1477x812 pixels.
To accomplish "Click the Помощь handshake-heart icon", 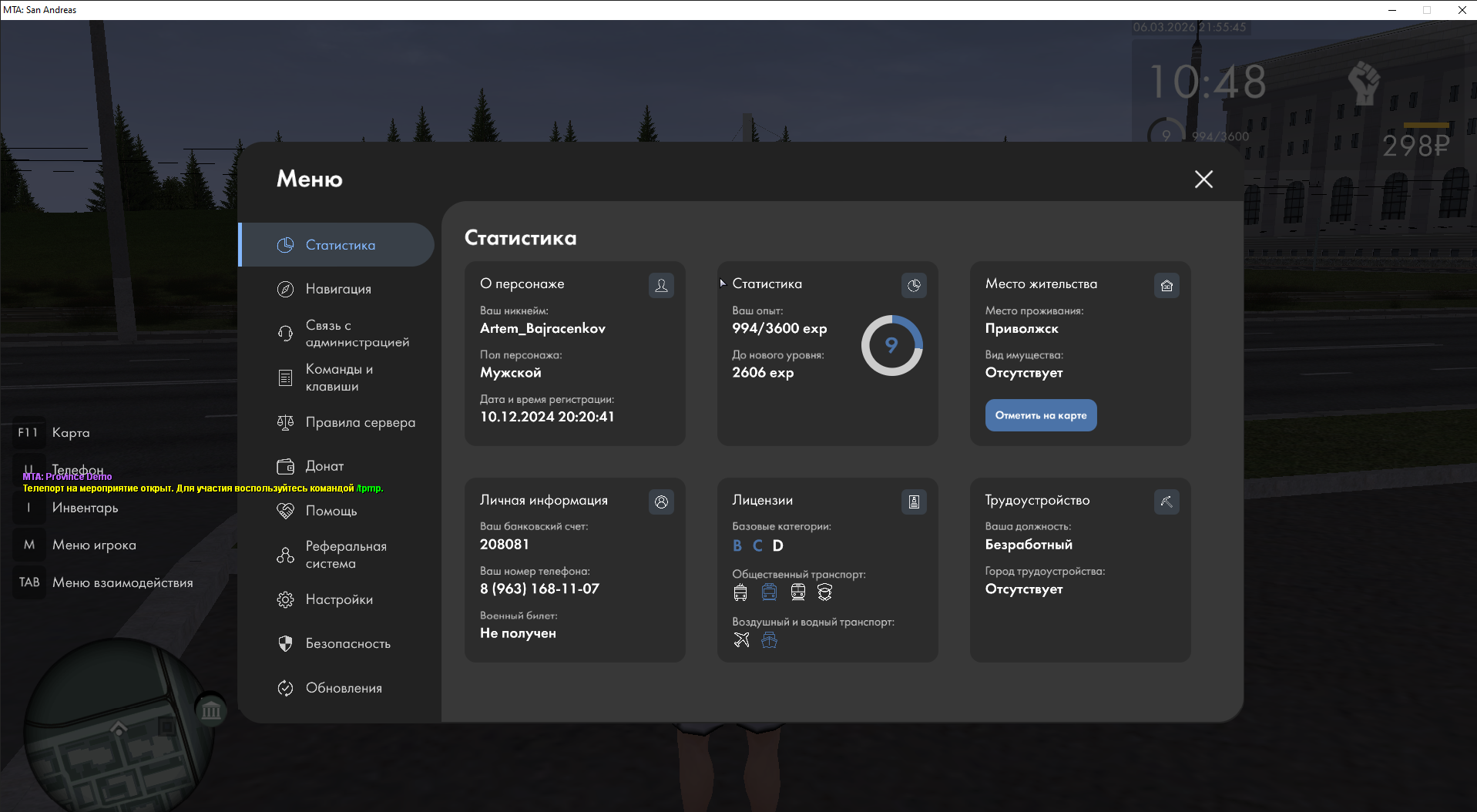I will pyautogui.click(x=285, y=511).
